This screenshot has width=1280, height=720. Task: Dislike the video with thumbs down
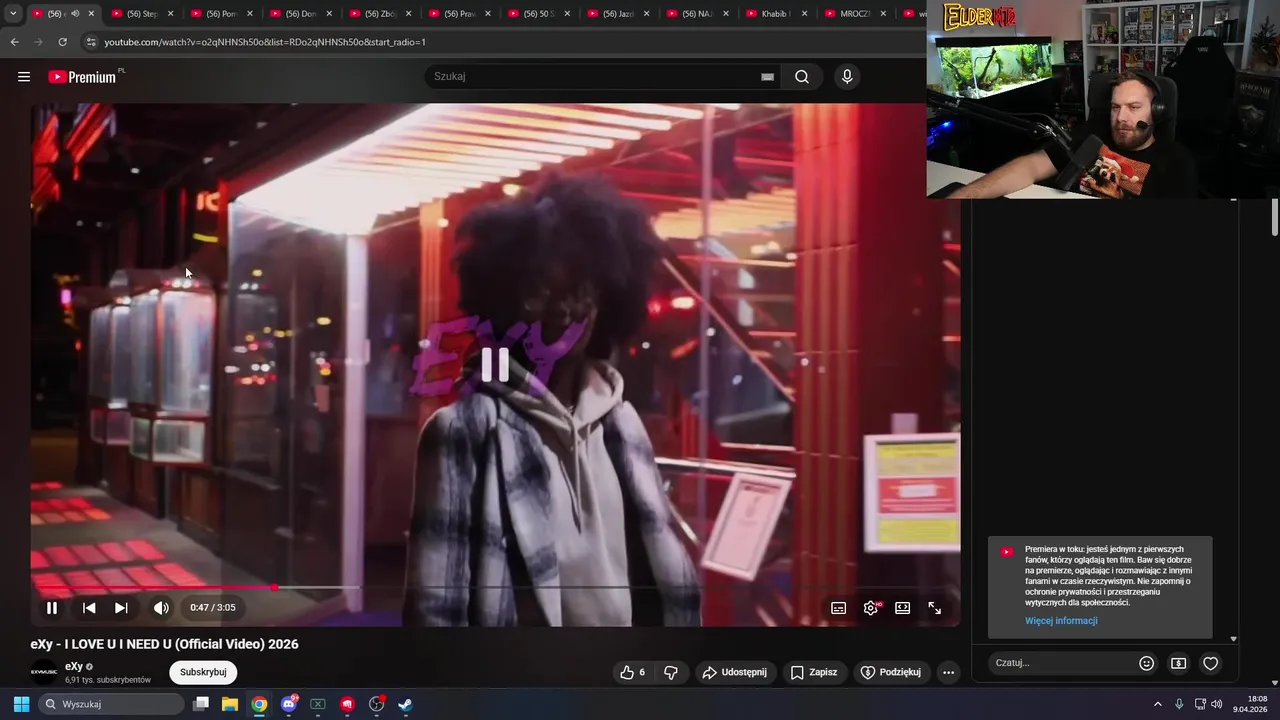(x=671, y=672)
